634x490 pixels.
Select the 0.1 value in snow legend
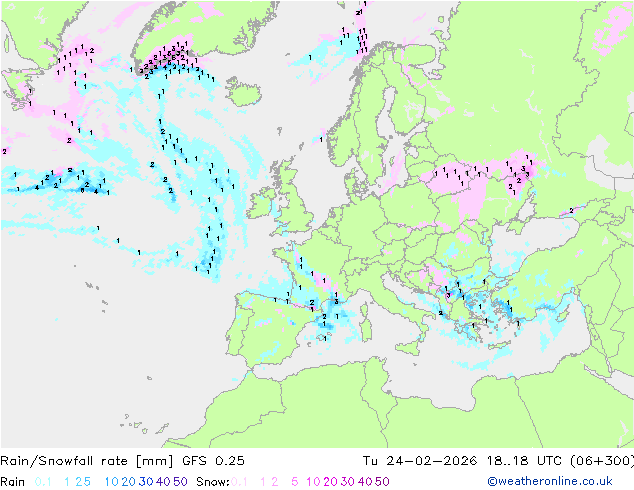(239, 482)
